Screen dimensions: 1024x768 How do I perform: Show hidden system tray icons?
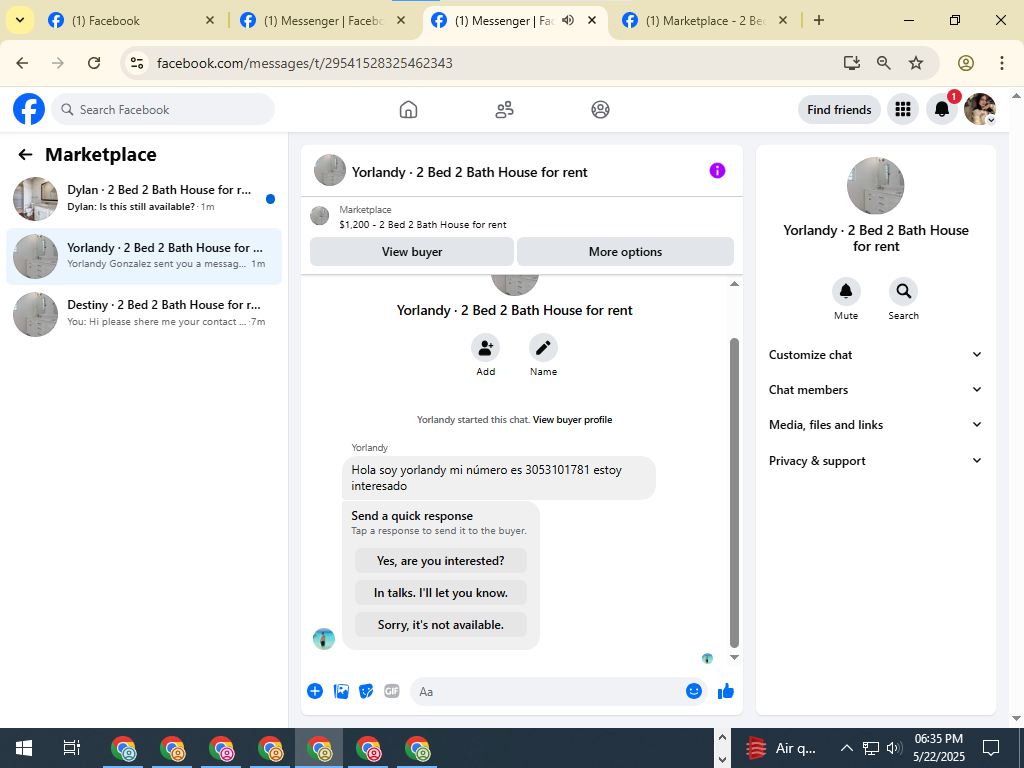click(x=846, y=748)
